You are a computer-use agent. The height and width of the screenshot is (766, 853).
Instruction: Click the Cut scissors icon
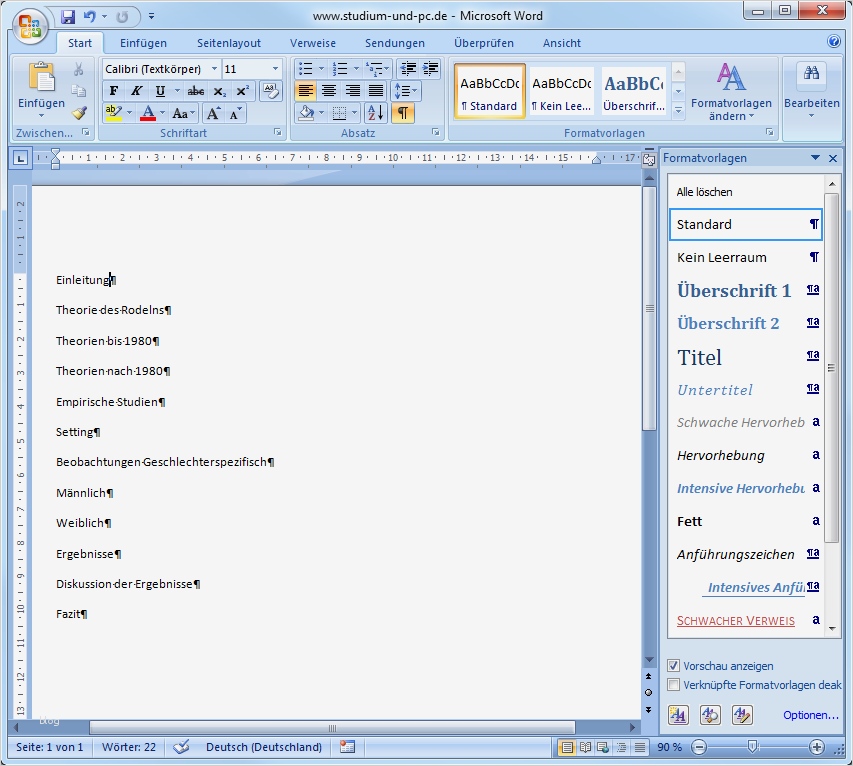click(x=79, y=69)
